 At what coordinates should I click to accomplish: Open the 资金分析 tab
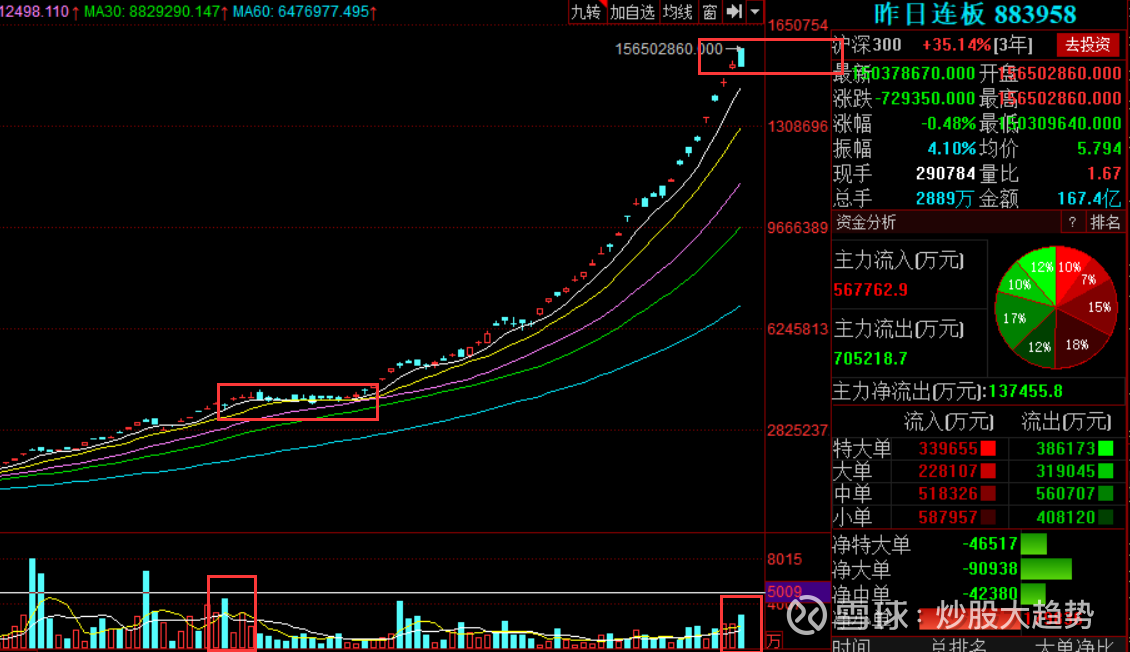(867, 222)
